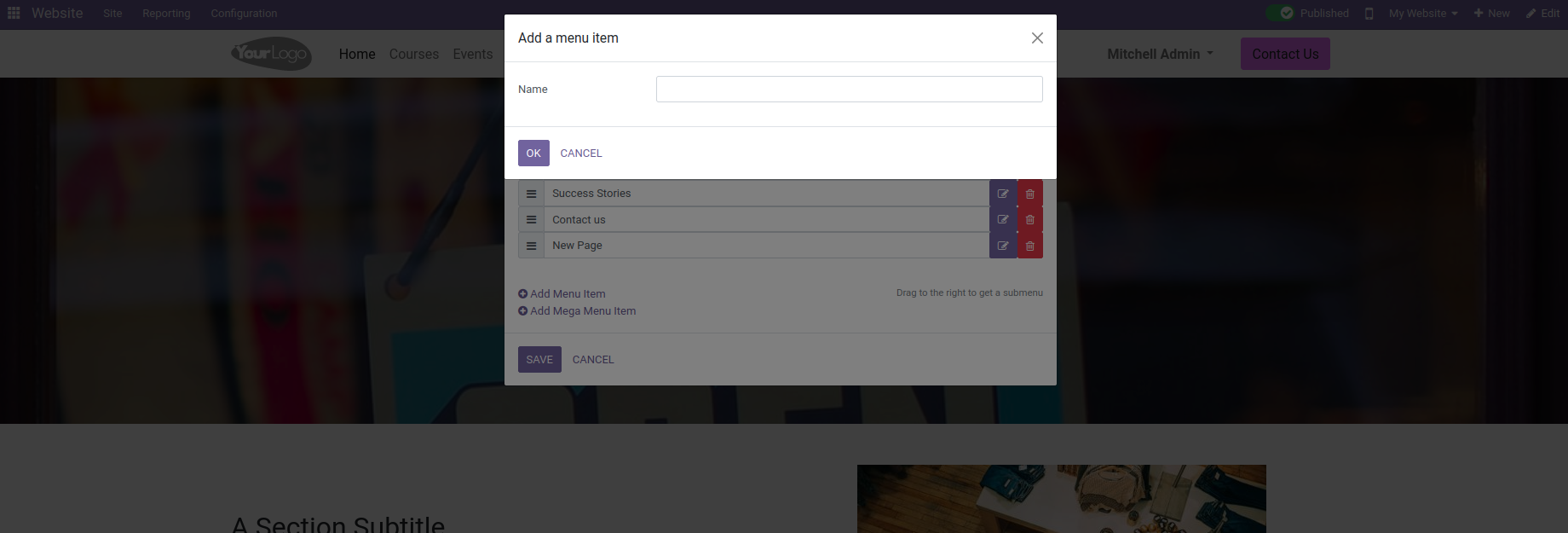Click the Website app title

coord(57,13)
